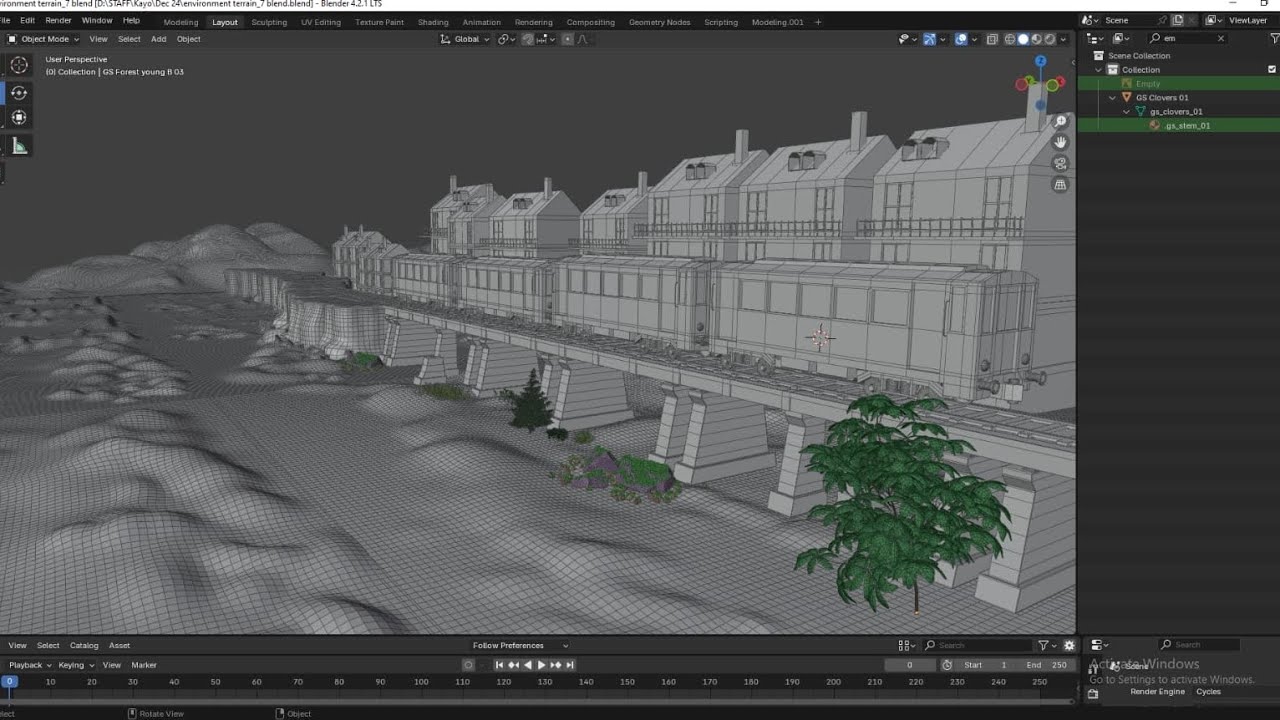Viewport: 1280px width, 720px height.
Task: Open the Help menu
Action: click(x=131, y=21)
